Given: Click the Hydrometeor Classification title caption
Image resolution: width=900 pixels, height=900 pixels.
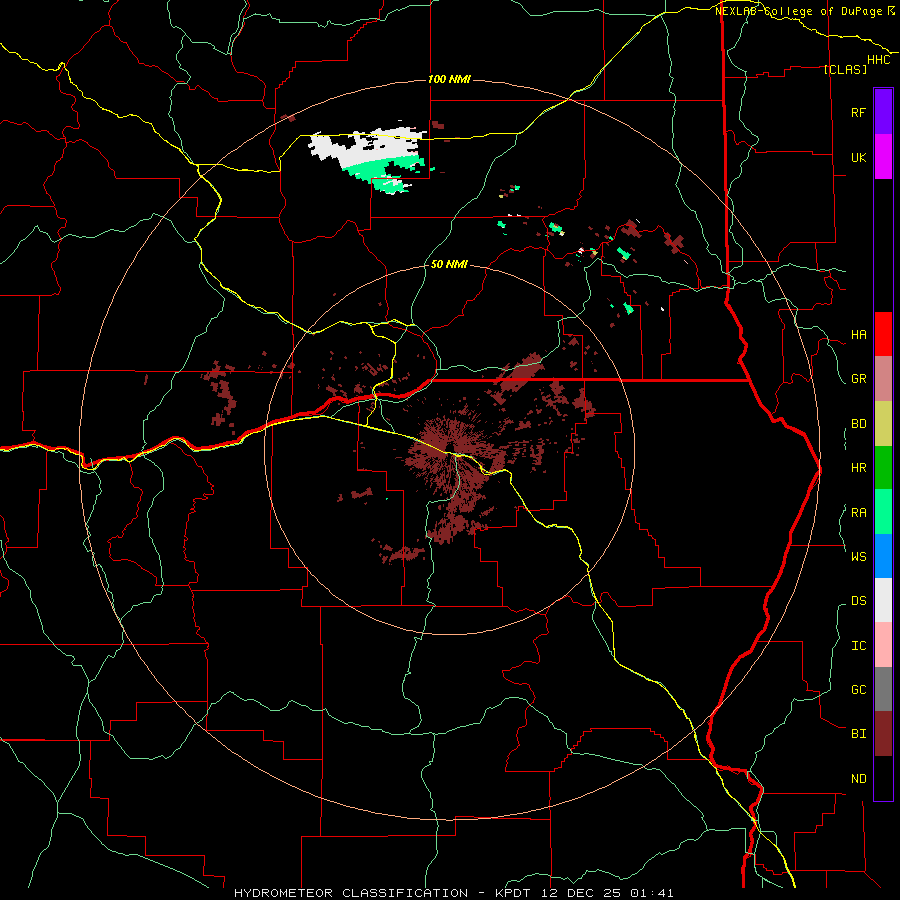Looking at the screenshot, I should coord(453,893).
